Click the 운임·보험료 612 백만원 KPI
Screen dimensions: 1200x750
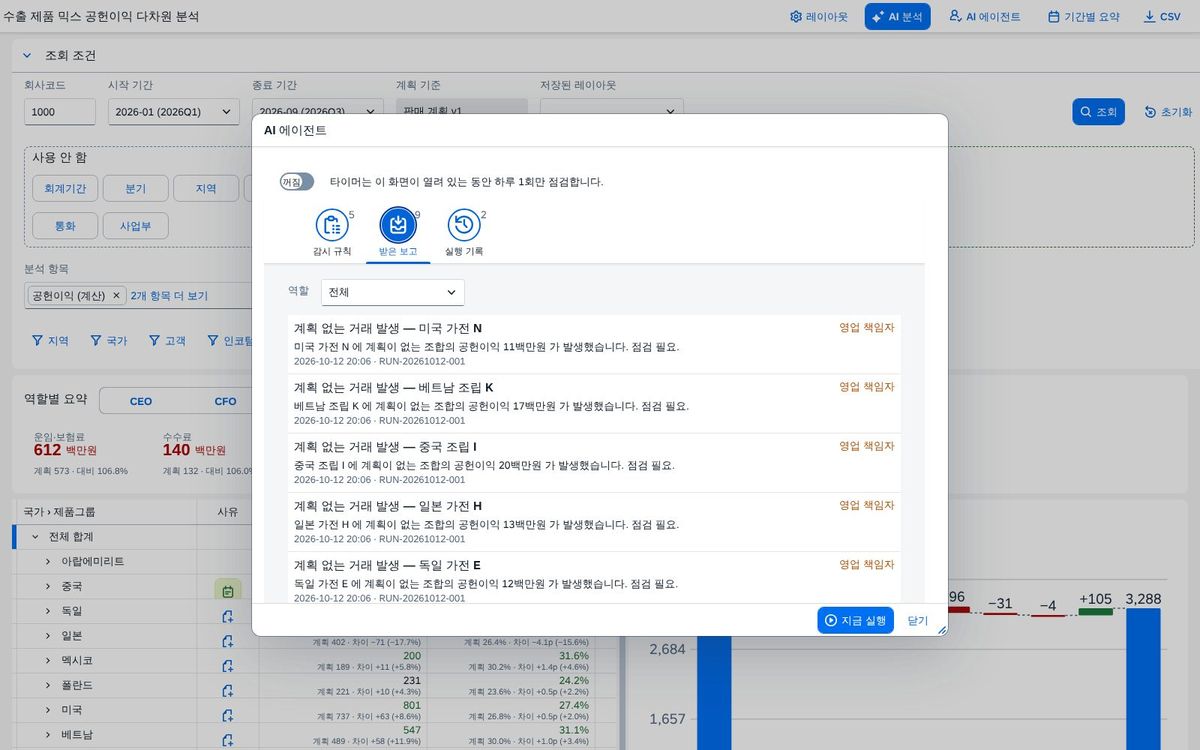coord(81,453)
